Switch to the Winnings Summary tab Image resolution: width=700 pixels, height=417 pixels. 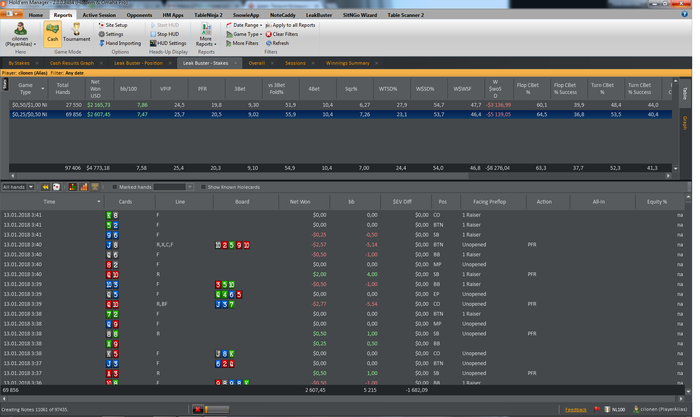pos(348,63)
